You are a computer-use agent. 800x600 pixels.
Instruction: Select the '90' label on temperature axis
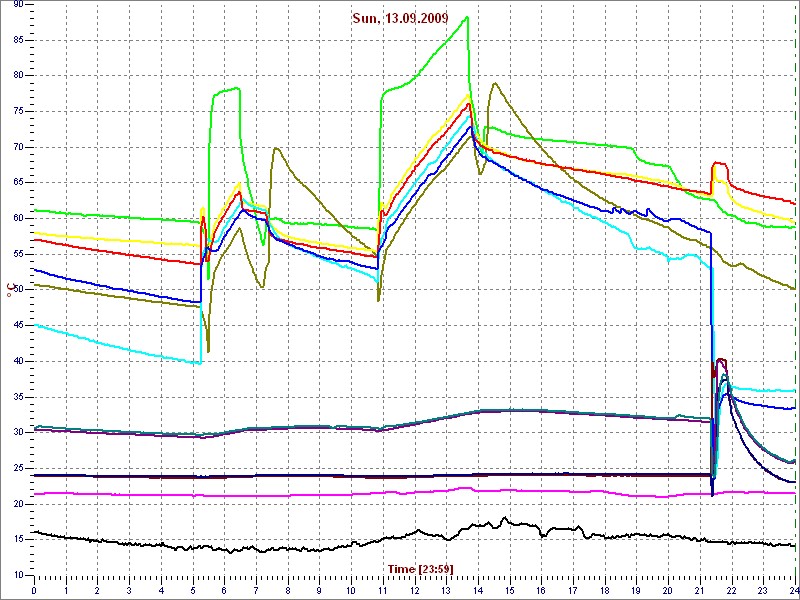click(x=17, y=5)
